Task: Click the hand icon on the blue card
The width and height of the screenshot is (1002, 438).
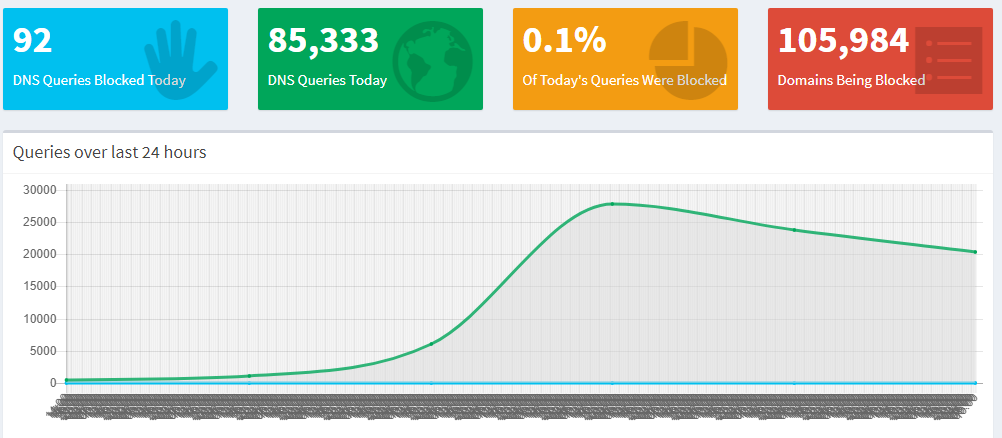Action: tap(181, 56)
